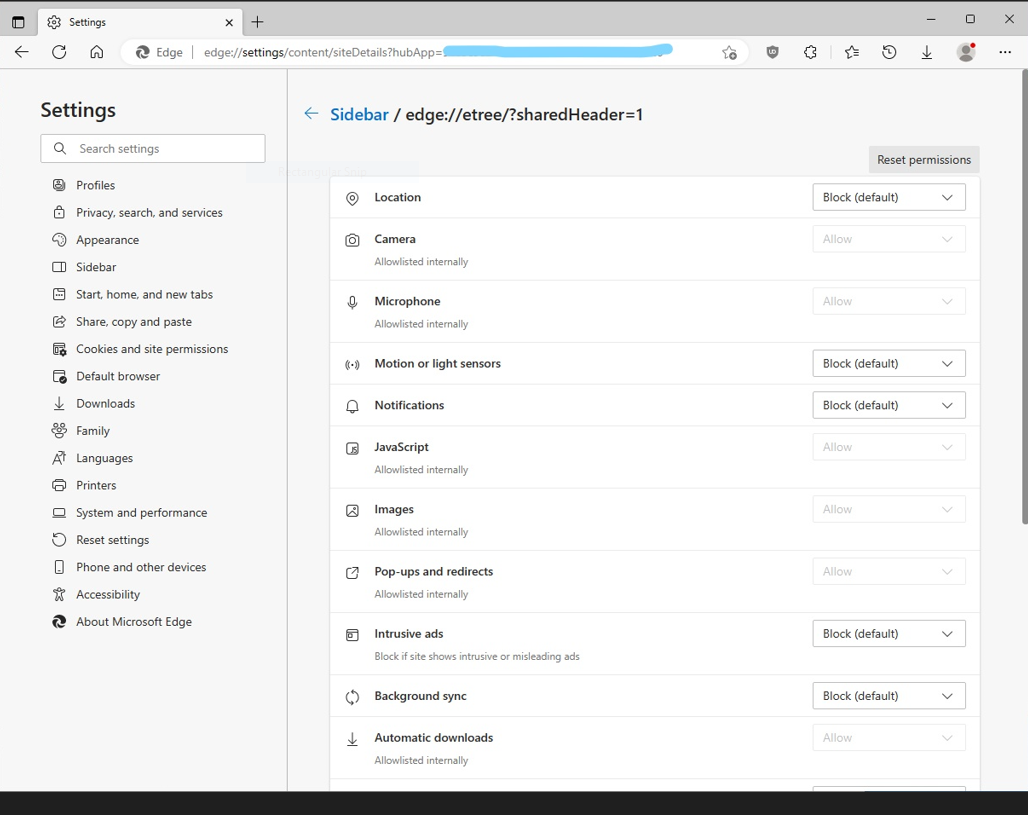Screen dimensions: 1028x815
Task: Add this page to favorites star icon
Action: click(x=729, y=52)
